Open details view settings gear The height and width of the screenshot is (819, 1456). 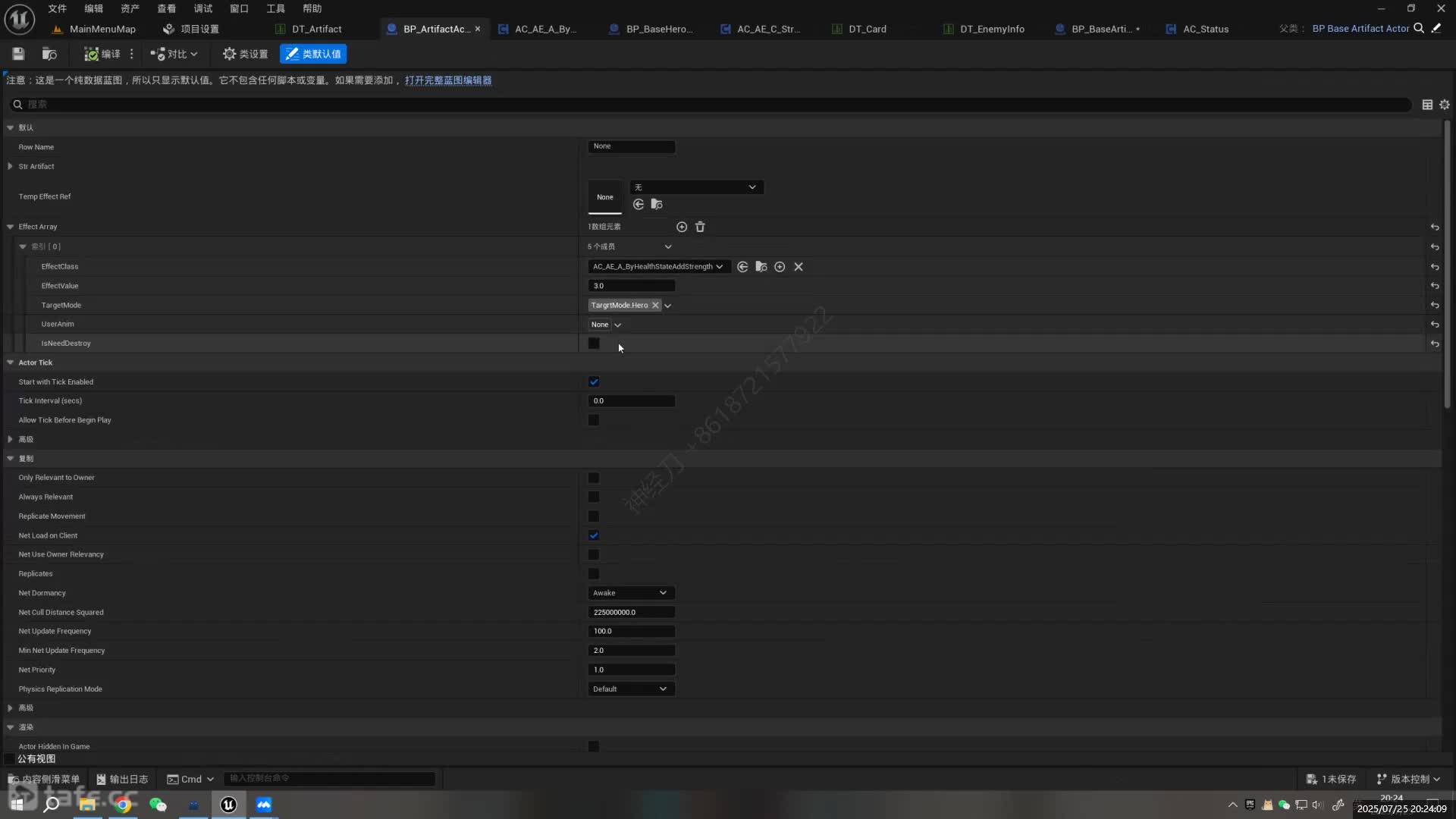point(1444,105)
